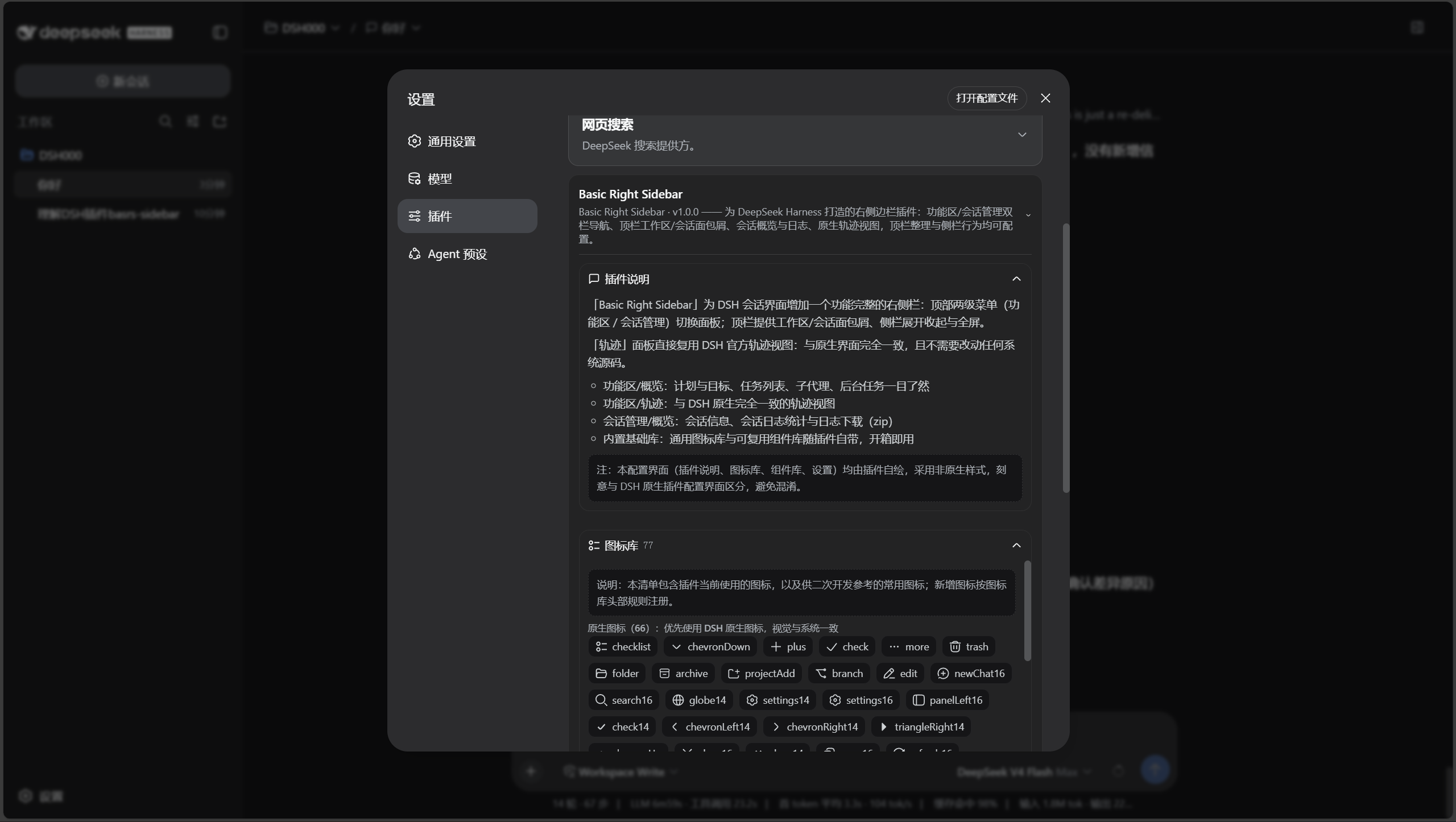The image size is (1456, 822).
Task: Click the search16 icon chip
Action: tap(624, 700)
